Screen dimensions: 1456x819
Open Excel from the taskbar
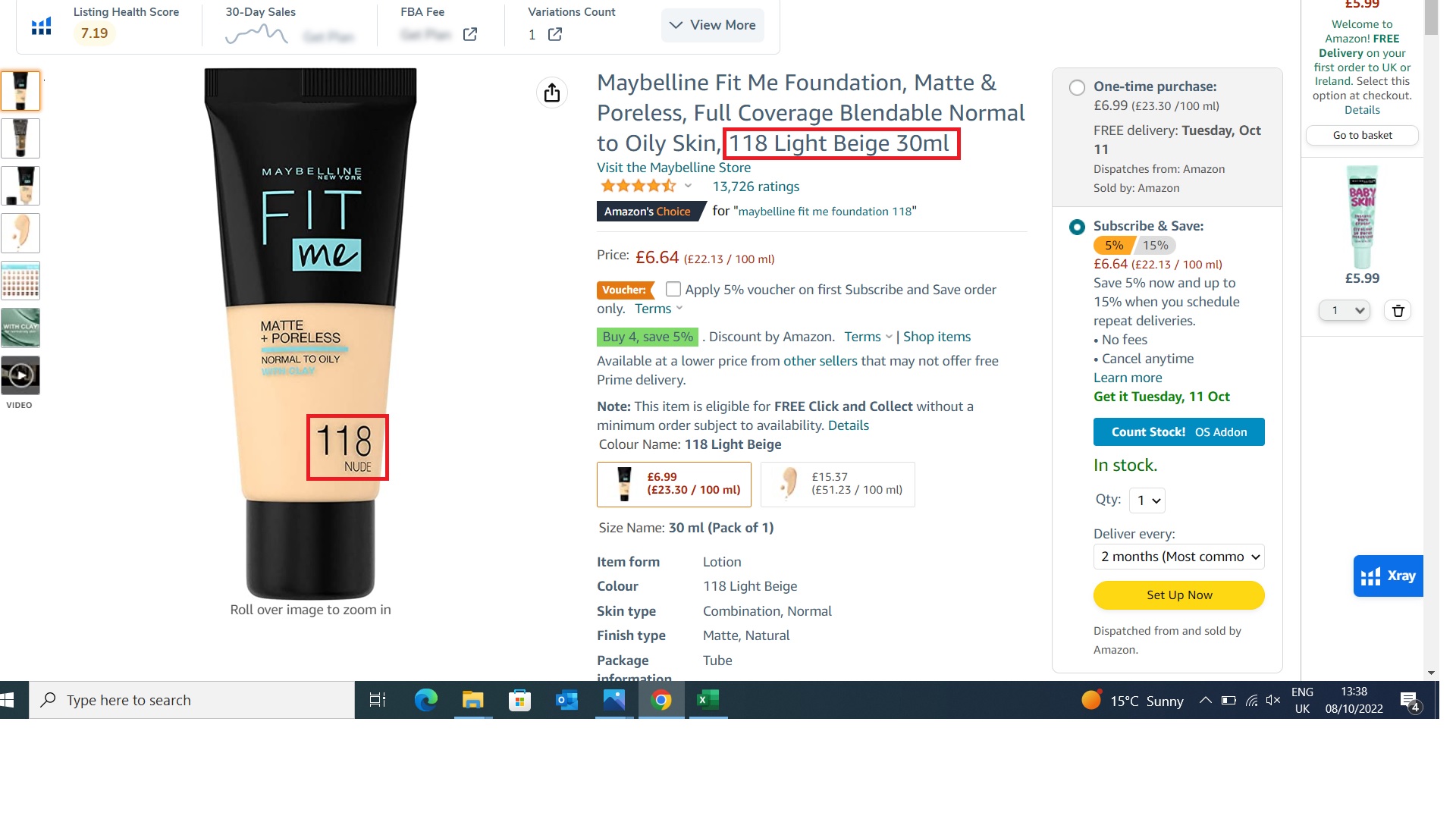click(x=708, y=700)
